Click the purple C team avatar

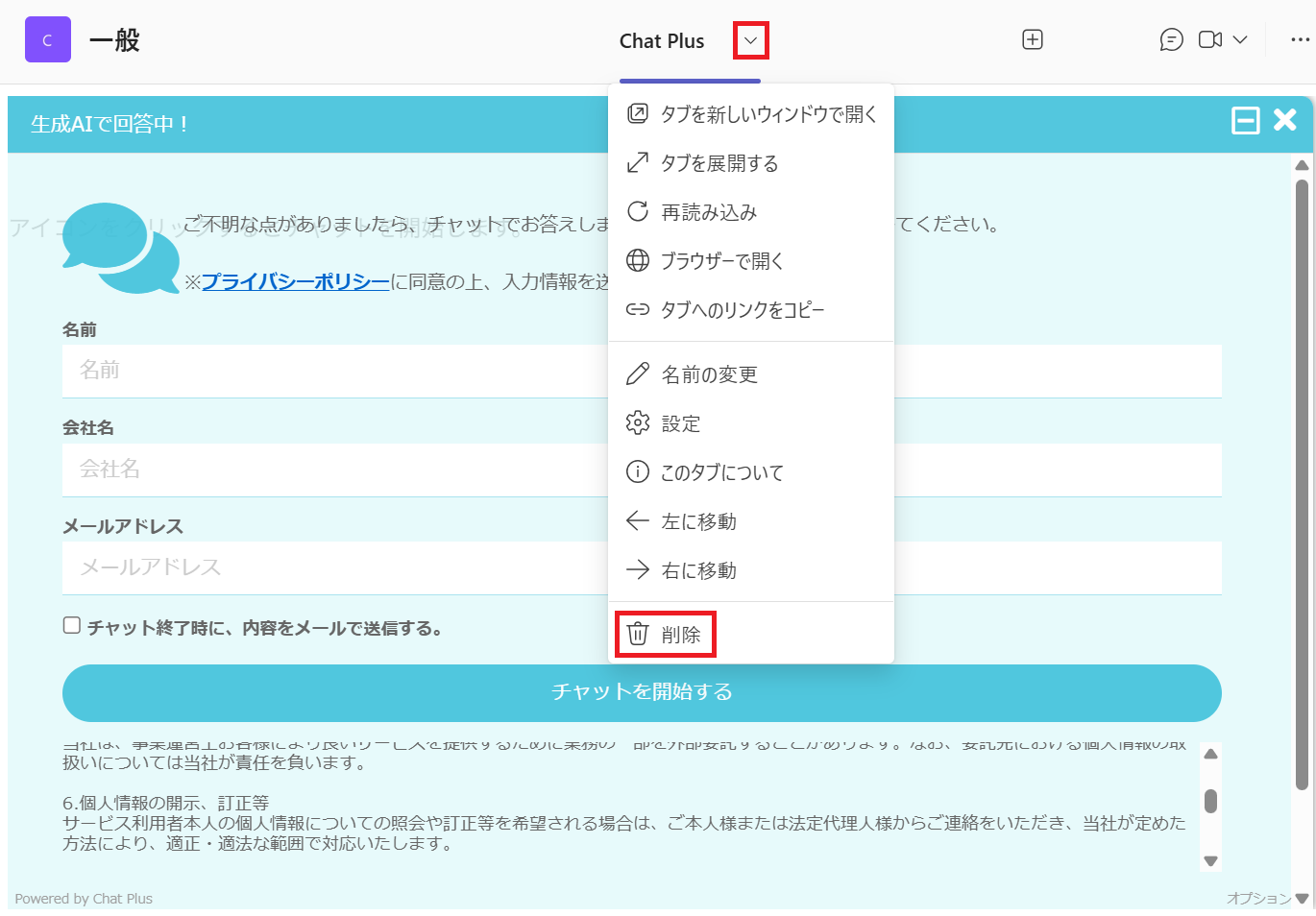click(x=47, y=40)
